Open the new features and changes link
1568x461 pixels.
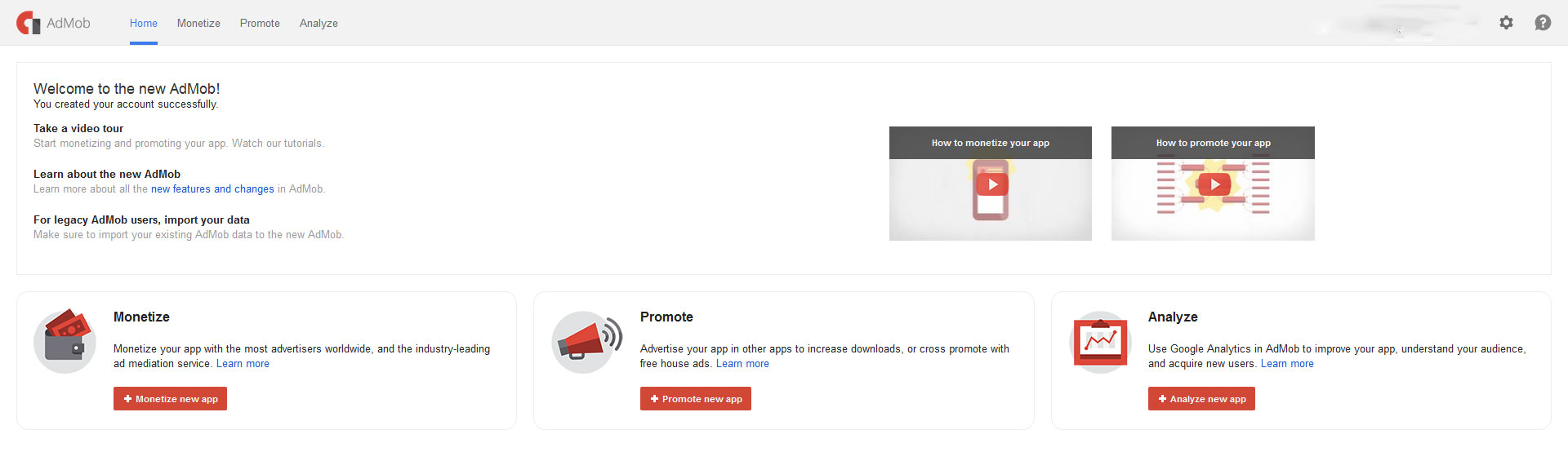[212, 189]
